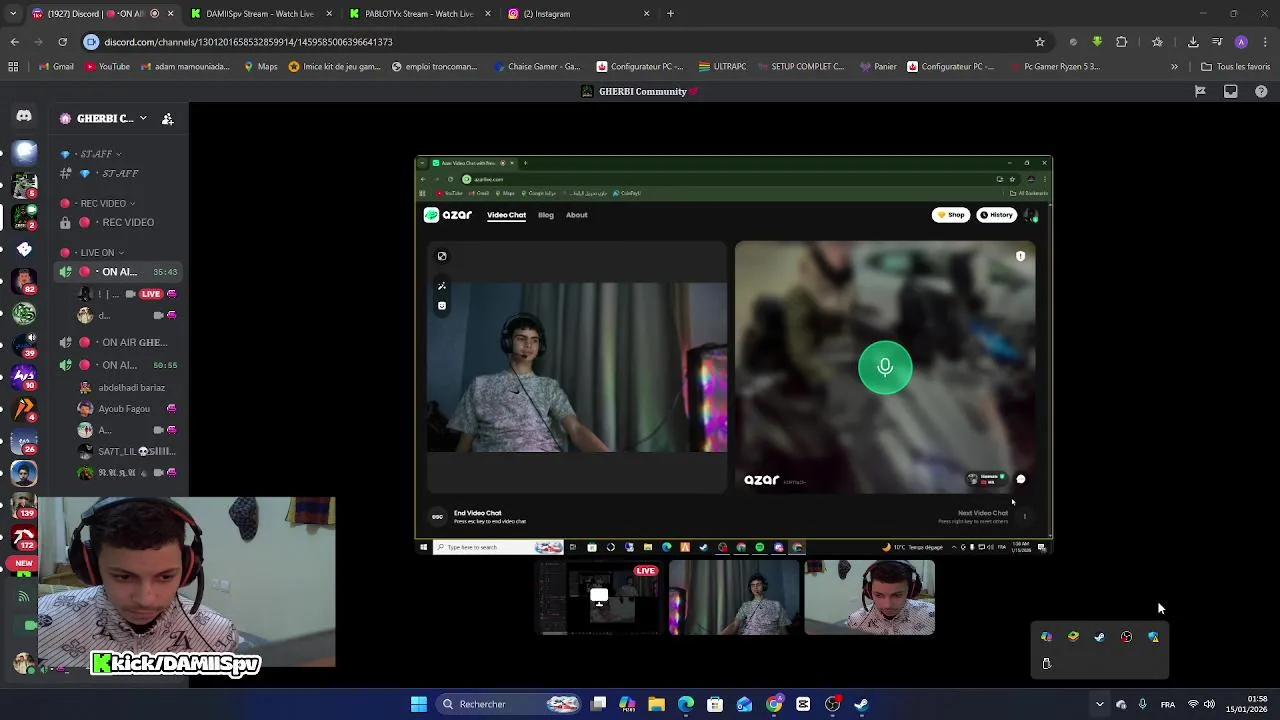
Task: Switch to the DAMIISpv Stream tab
Action: tap(260, 14)
